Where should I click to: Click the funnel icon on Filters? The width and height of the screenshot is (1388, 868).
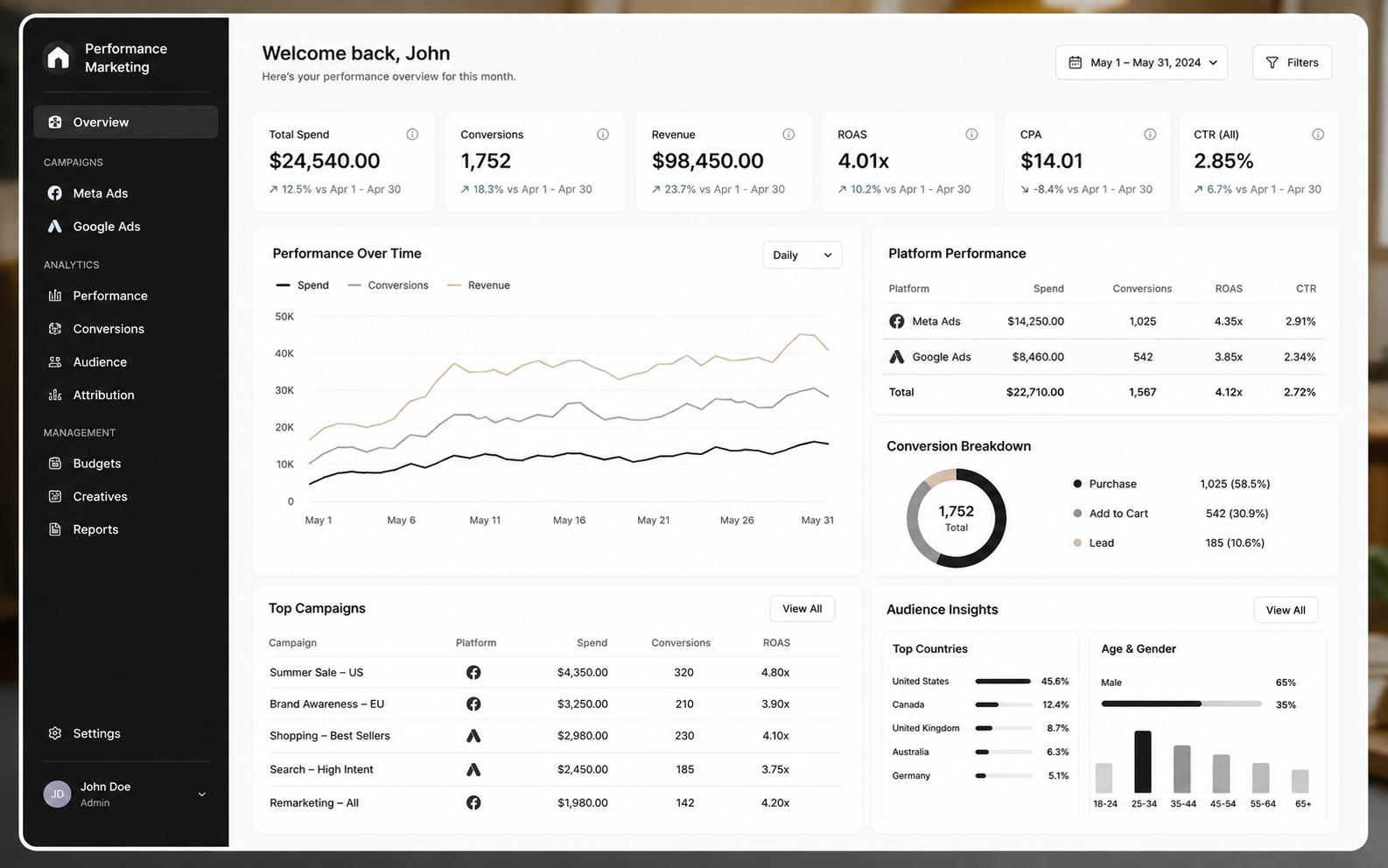[1272, 63]
